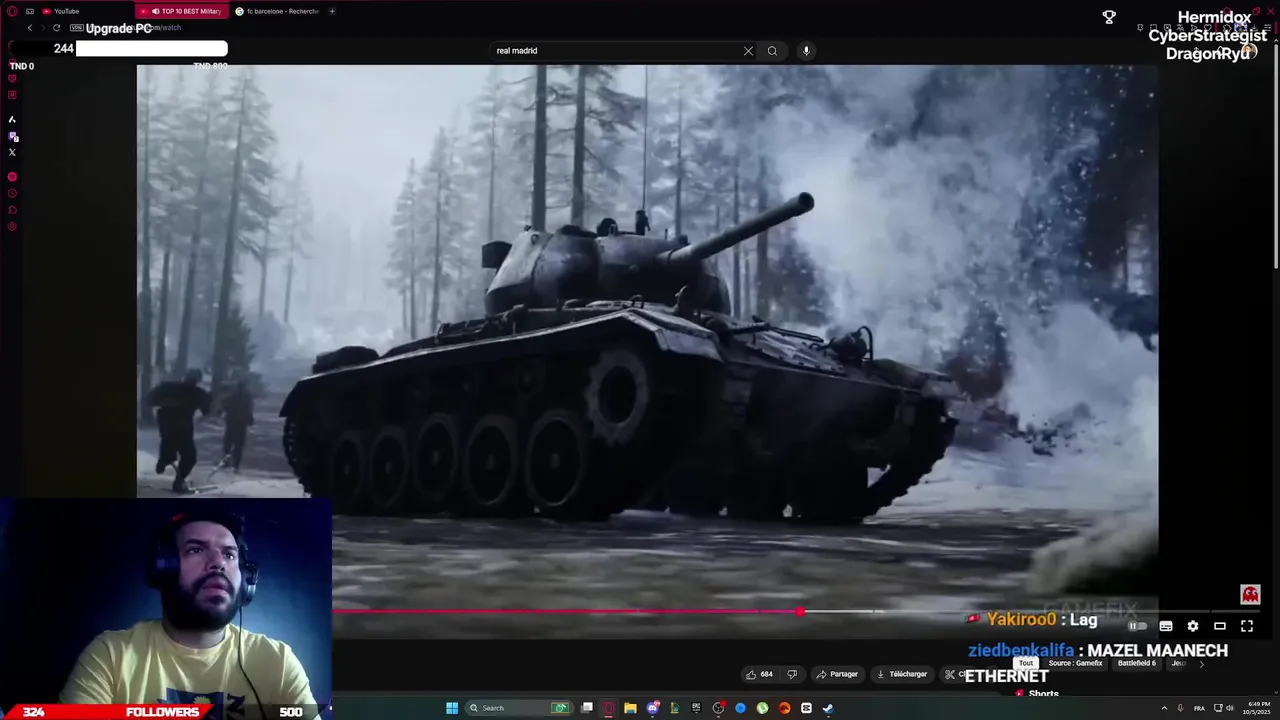Open Epic Games launcher from the taskbar
The width and height of the screenshot is (1280, 720).
696,708
